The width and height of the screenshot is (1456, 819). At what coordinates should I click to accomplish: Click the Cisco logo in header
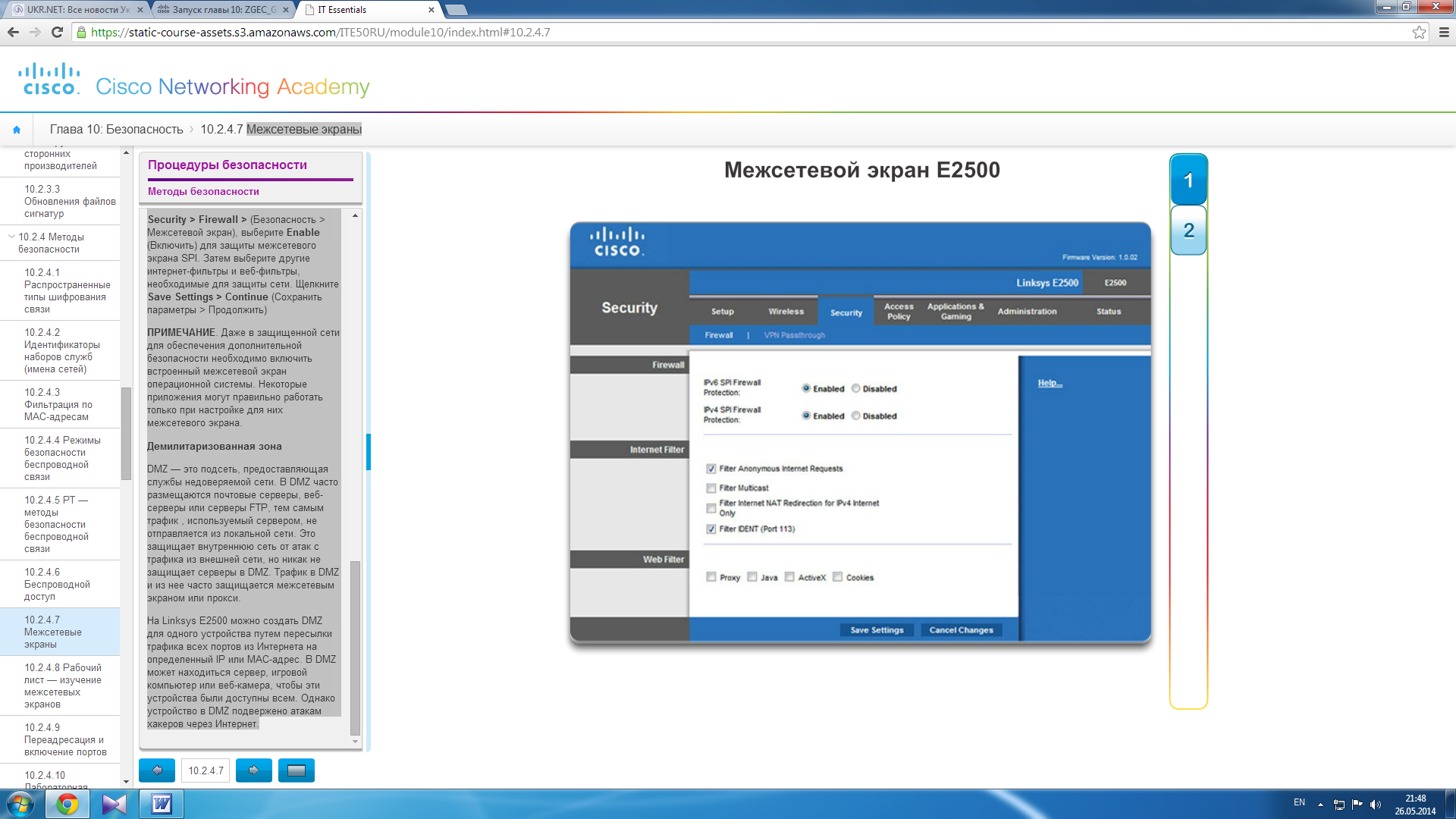pyautogui.click(x=49, y=80)
